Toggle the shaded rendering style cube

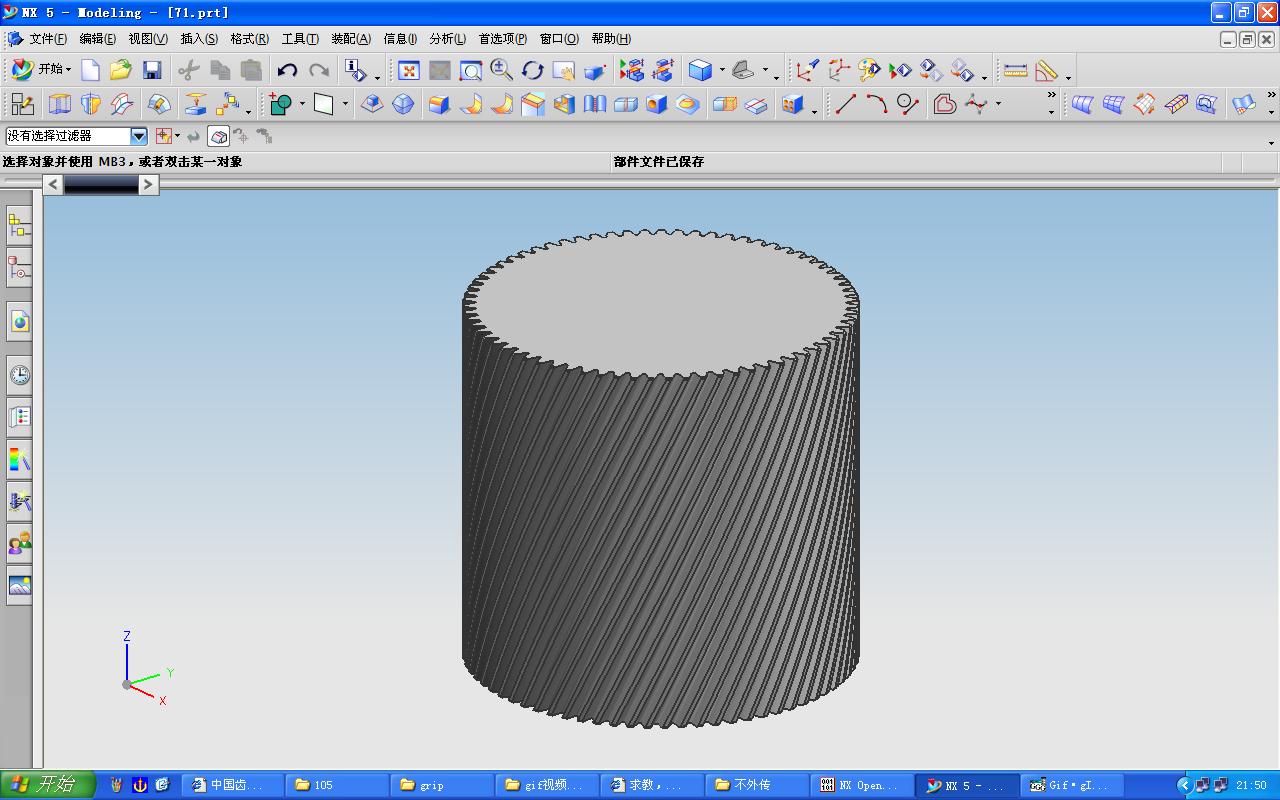[700, 70]
